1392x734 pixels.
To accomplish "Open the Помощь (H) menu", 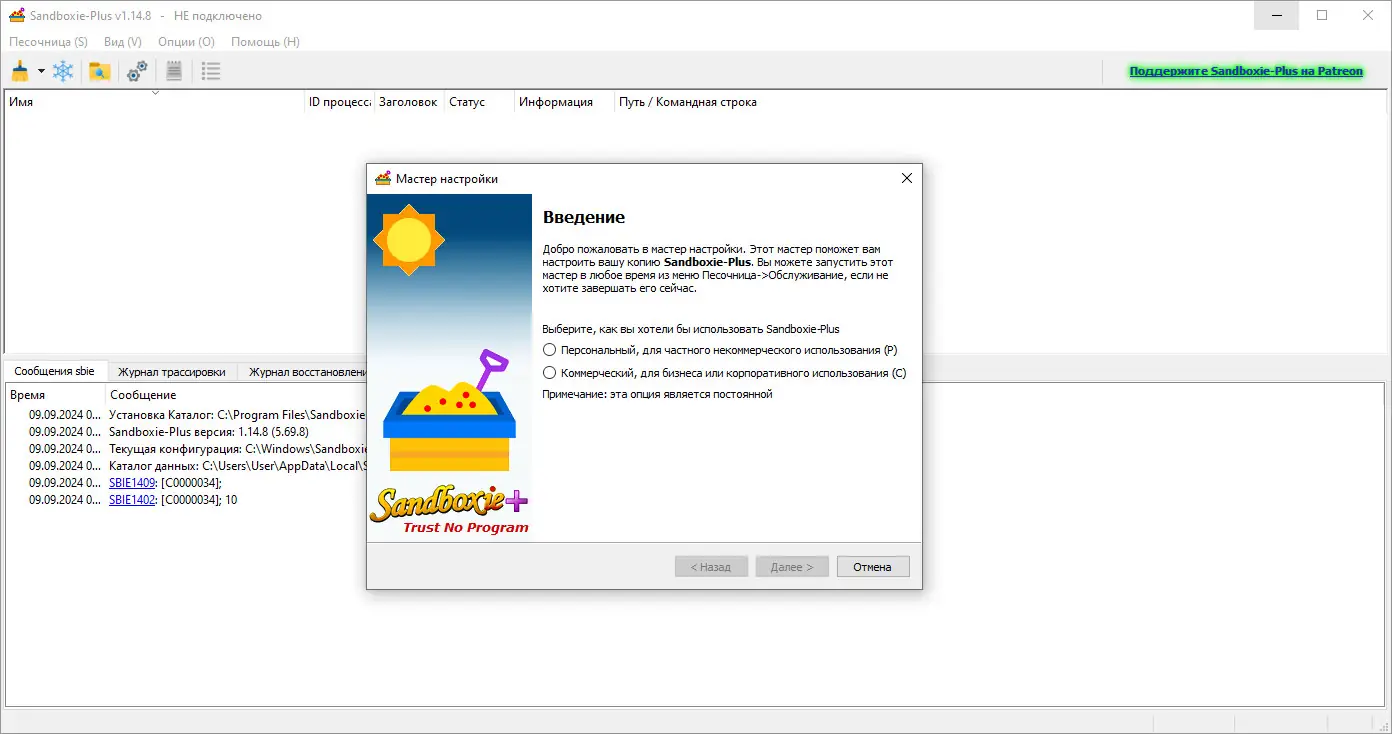I will tap(265, 42).
